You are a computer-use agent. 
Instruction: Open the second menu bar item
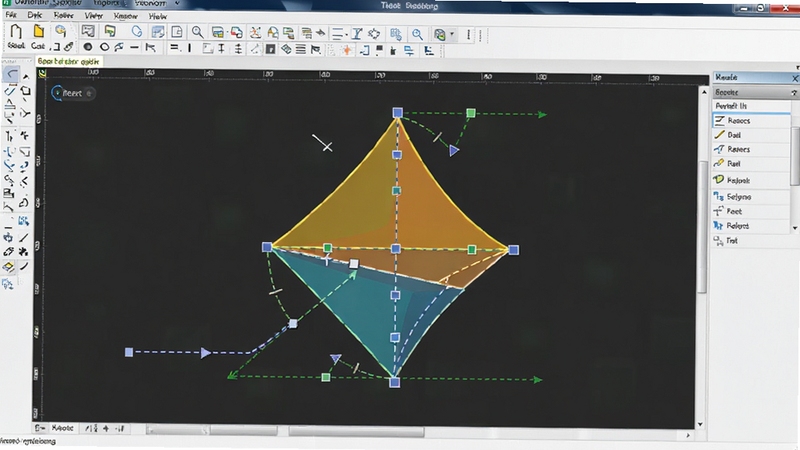pos(35,15)
